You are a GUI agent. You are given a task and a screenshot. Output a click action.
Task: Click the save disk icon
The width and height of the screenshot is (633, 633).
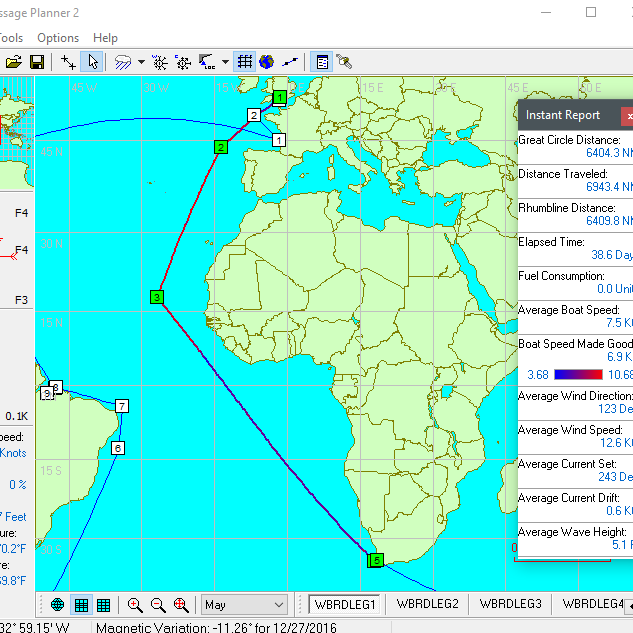tap(37, 62)
